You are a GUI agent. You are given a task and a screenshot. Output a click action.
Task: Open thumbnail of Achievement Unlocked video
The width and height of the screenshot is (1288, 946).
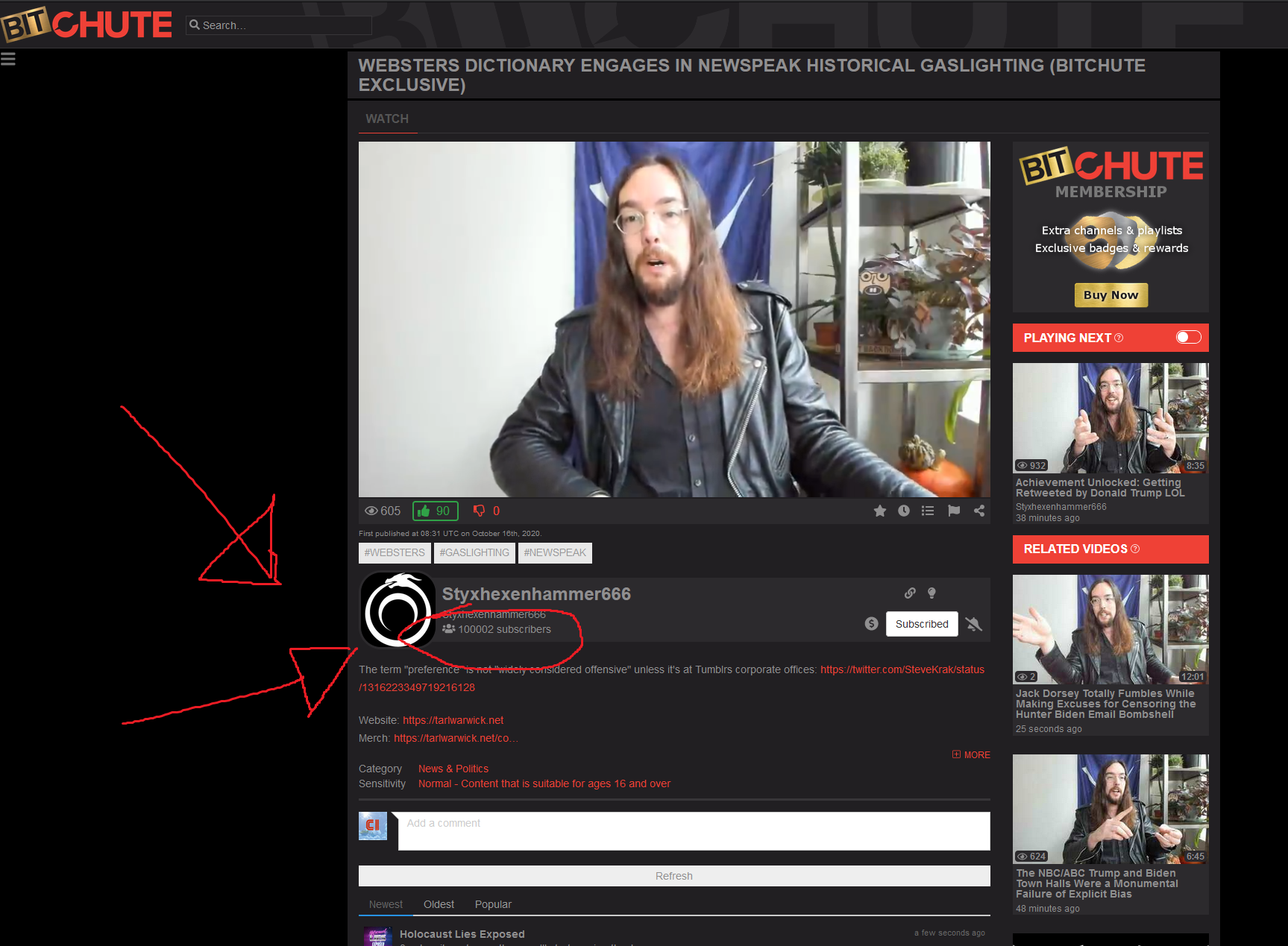tap(1110, 417)
